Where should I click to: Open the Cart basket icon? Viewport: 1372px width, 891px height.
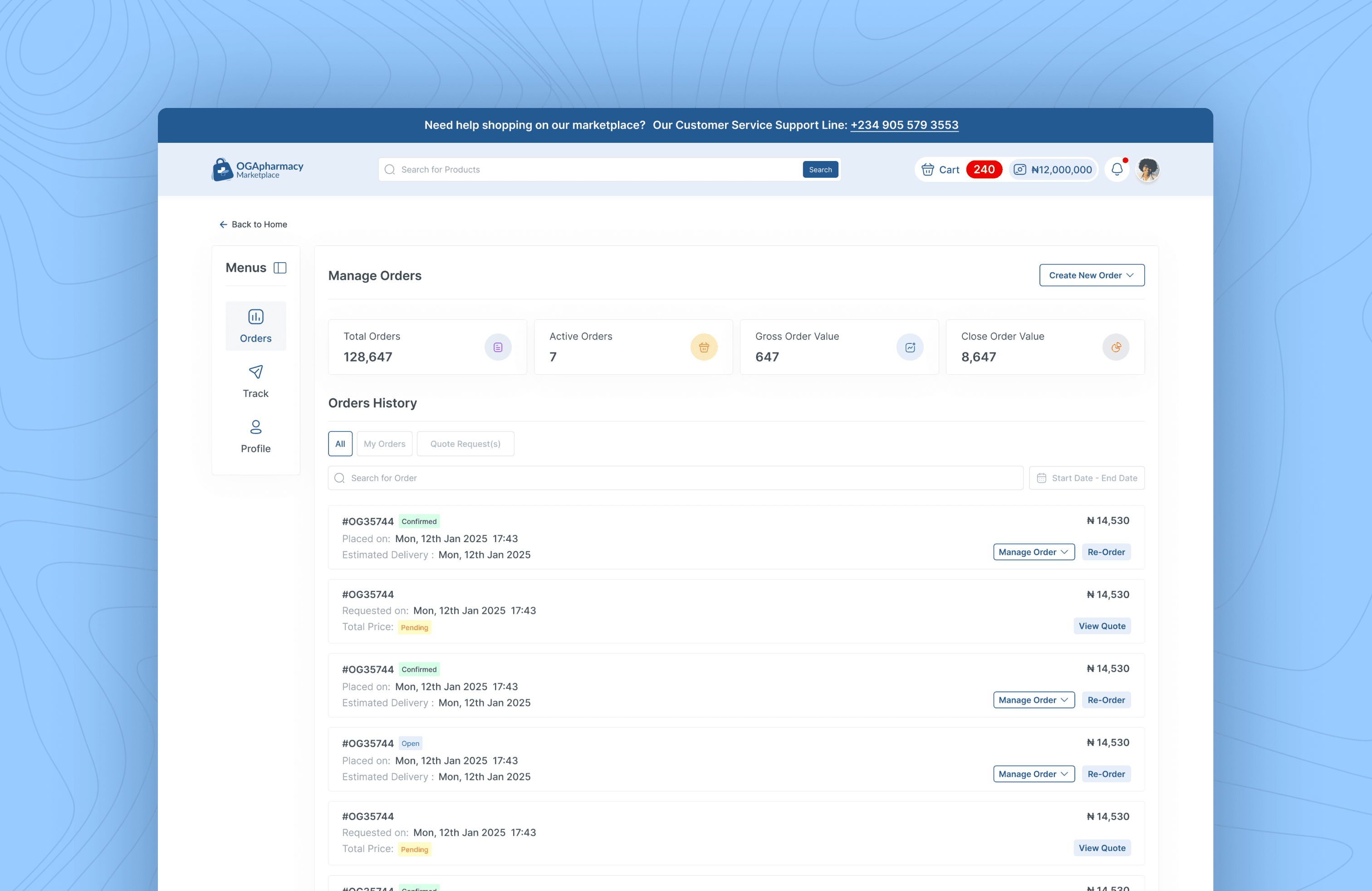pos(927,169)
